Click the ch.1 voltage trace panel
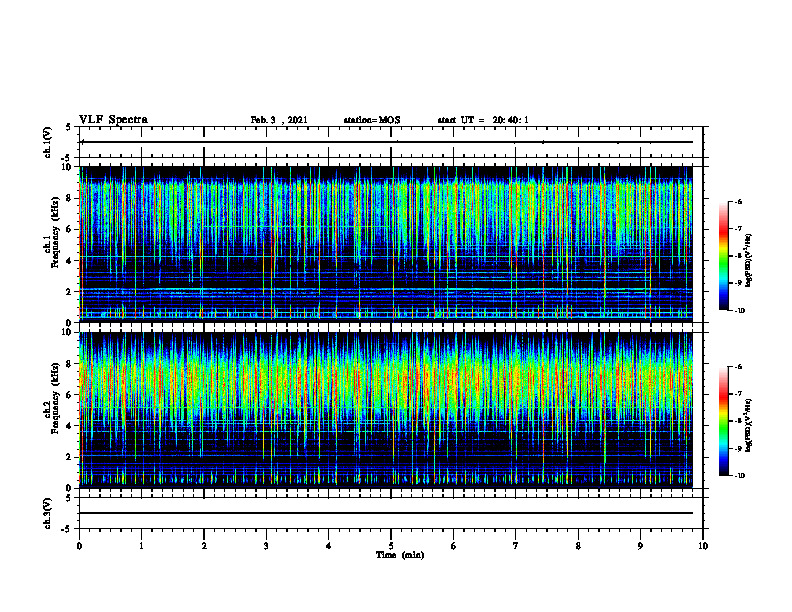 click(391, 142)
